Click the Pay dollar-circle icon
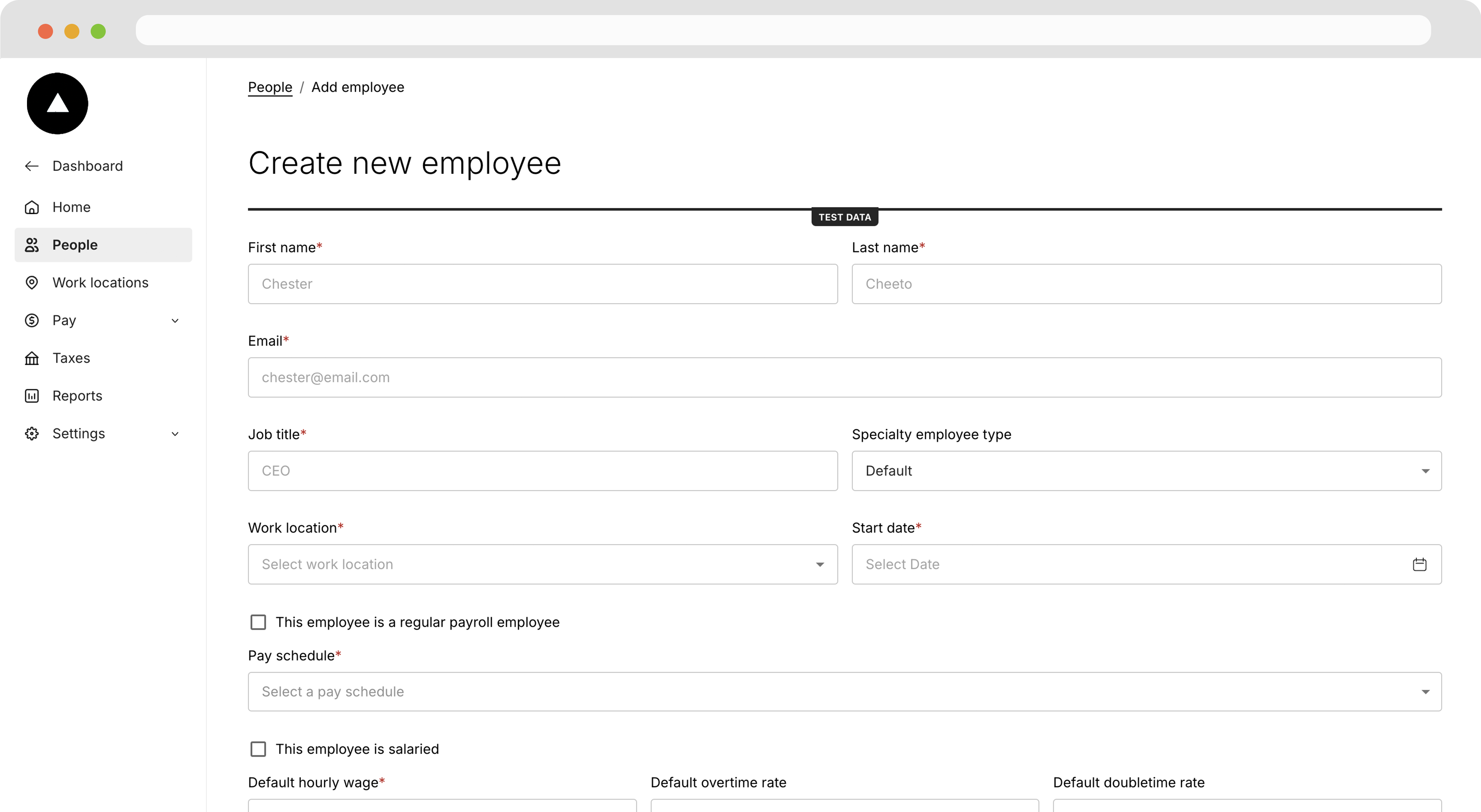 [x=32, y=320]
